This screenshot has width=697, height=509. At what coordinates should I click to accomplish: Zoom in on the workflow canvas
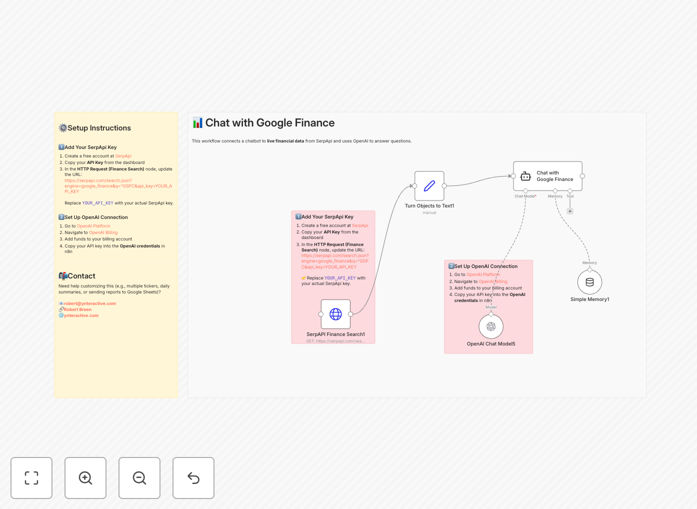[85, 478]
